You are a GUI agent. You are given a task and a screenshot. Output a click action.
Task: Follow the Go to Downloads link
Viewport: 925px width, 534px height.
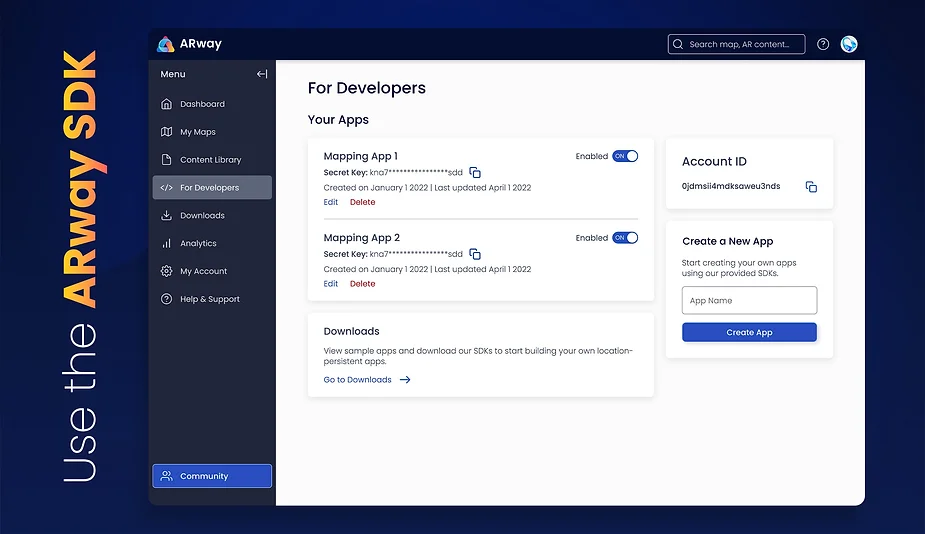(x=357, y=379)
